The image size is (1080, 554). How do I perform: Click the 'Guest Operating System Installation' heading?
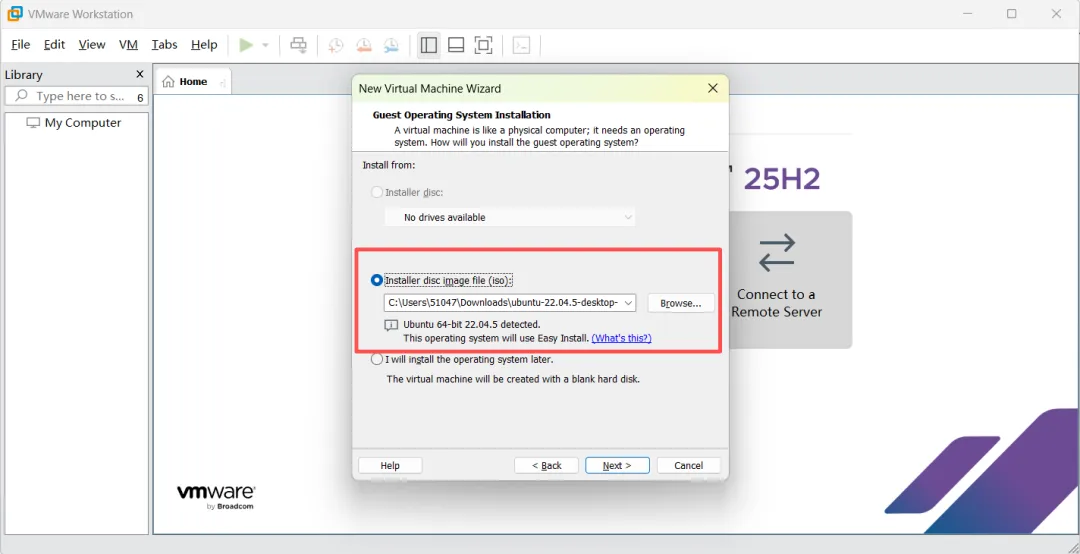pos(461,115)
